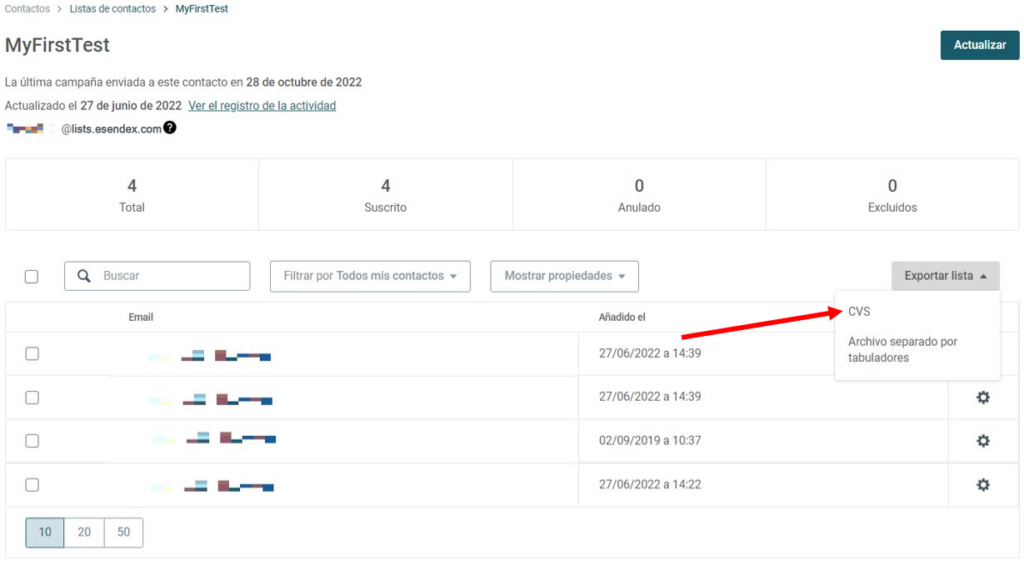This screenshot has width=1024, height=561.
Task: Choose CVS export option
Action: (x=859, y=312)
